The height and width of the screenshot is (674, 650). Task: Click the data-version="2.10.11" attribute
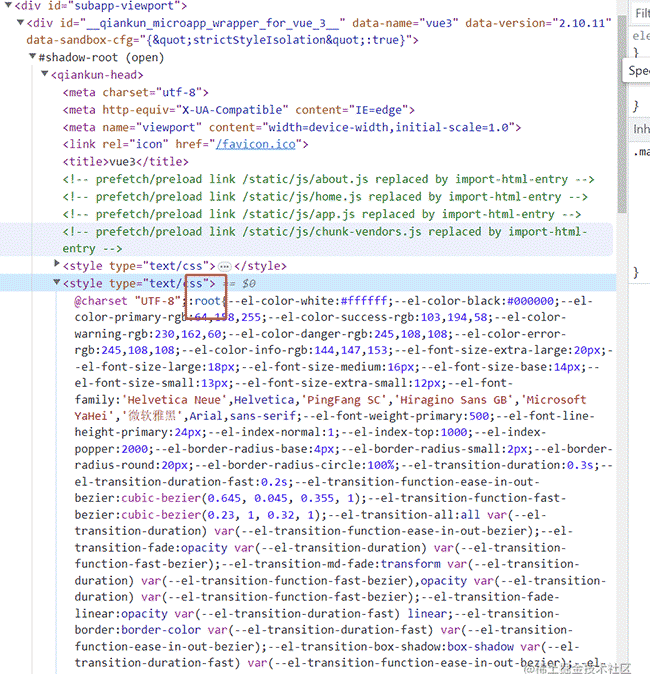click(x=538, y=23)
